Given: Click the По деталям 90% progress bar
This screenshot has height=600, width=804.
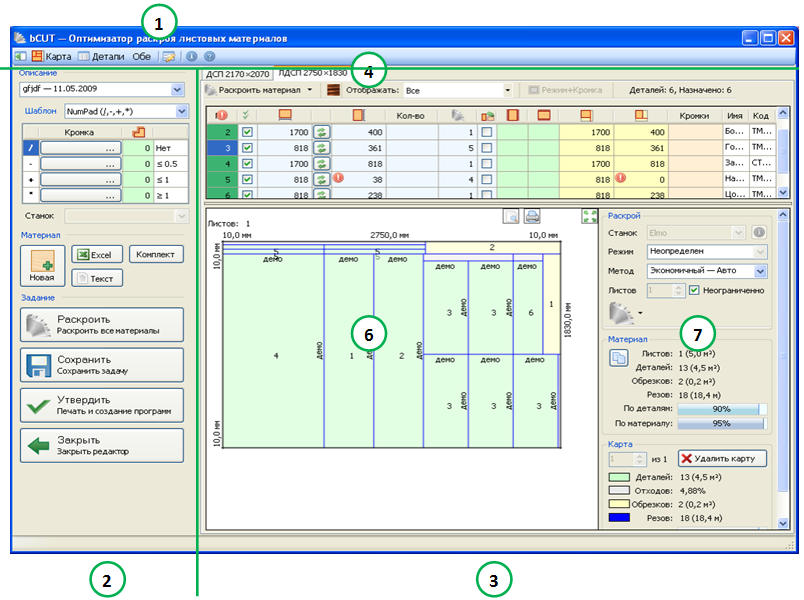Looking at the screenshot, I should 722,409.
